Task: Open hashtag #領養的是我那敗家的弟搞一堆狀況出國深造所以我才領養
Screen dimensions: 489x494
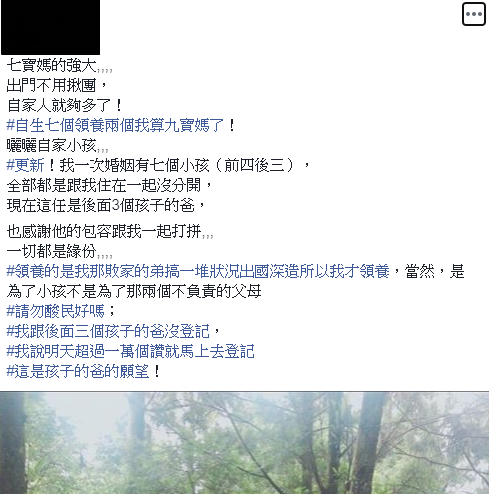Action: click(x=198, y=271)
